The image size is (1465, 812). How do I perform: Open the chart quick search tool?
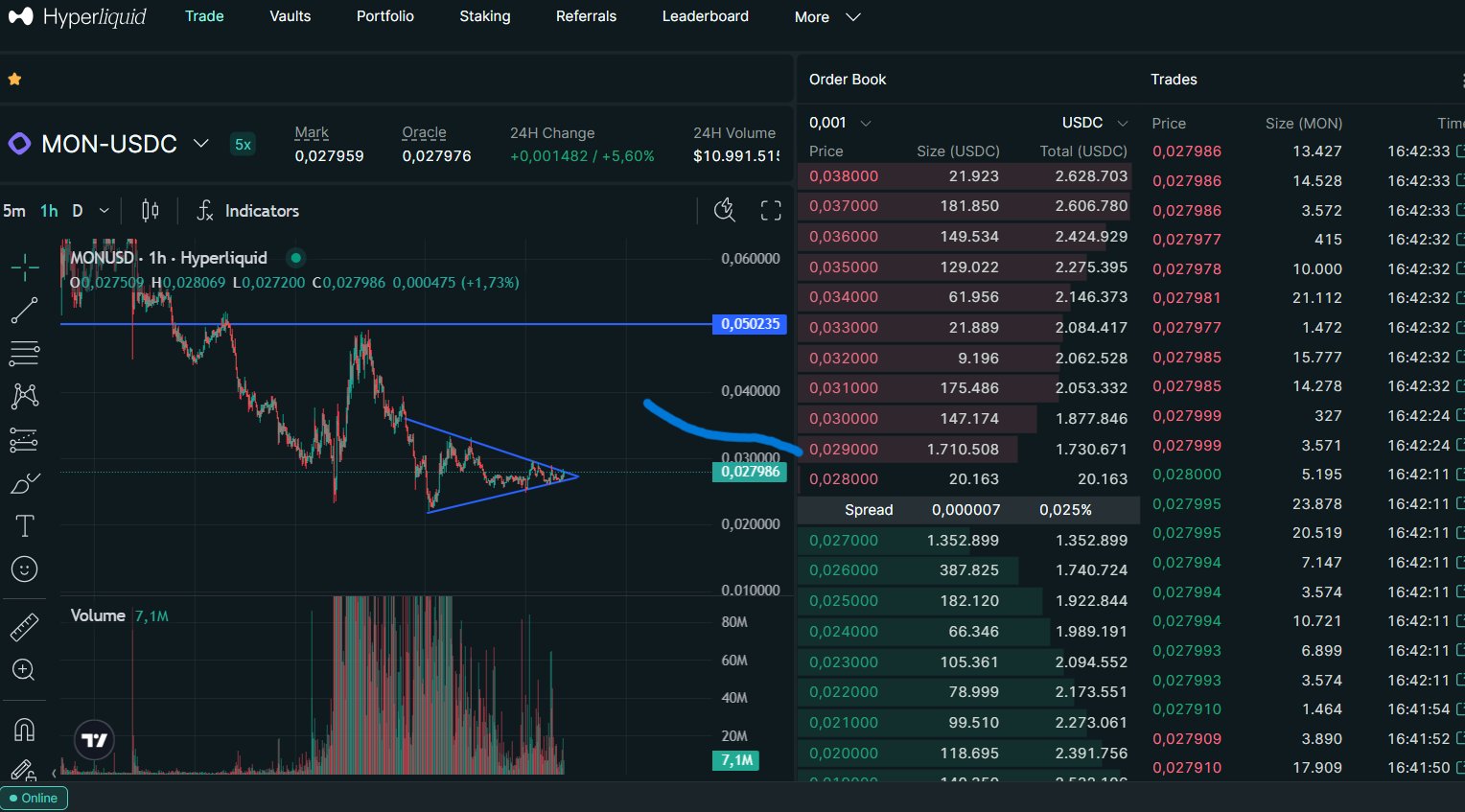tap(725, 211)
